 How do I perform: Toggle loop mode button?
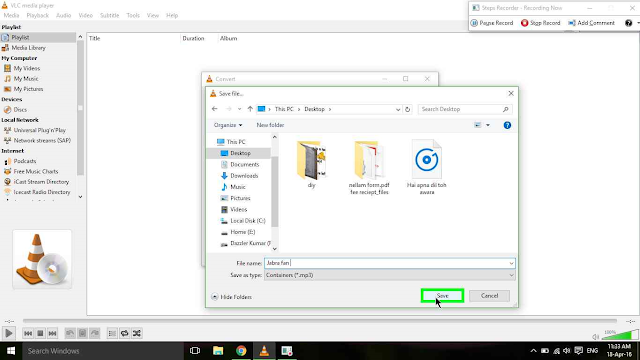pos(124,333)
